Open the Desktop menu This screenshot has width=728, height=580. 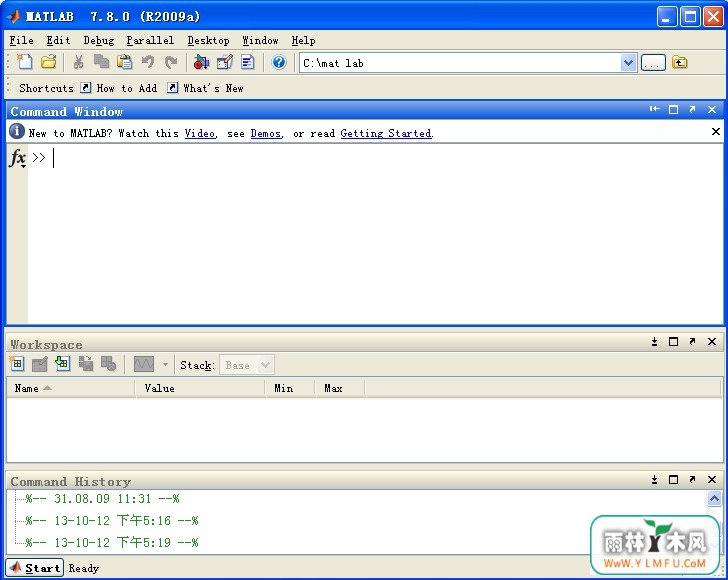(208, 41)
